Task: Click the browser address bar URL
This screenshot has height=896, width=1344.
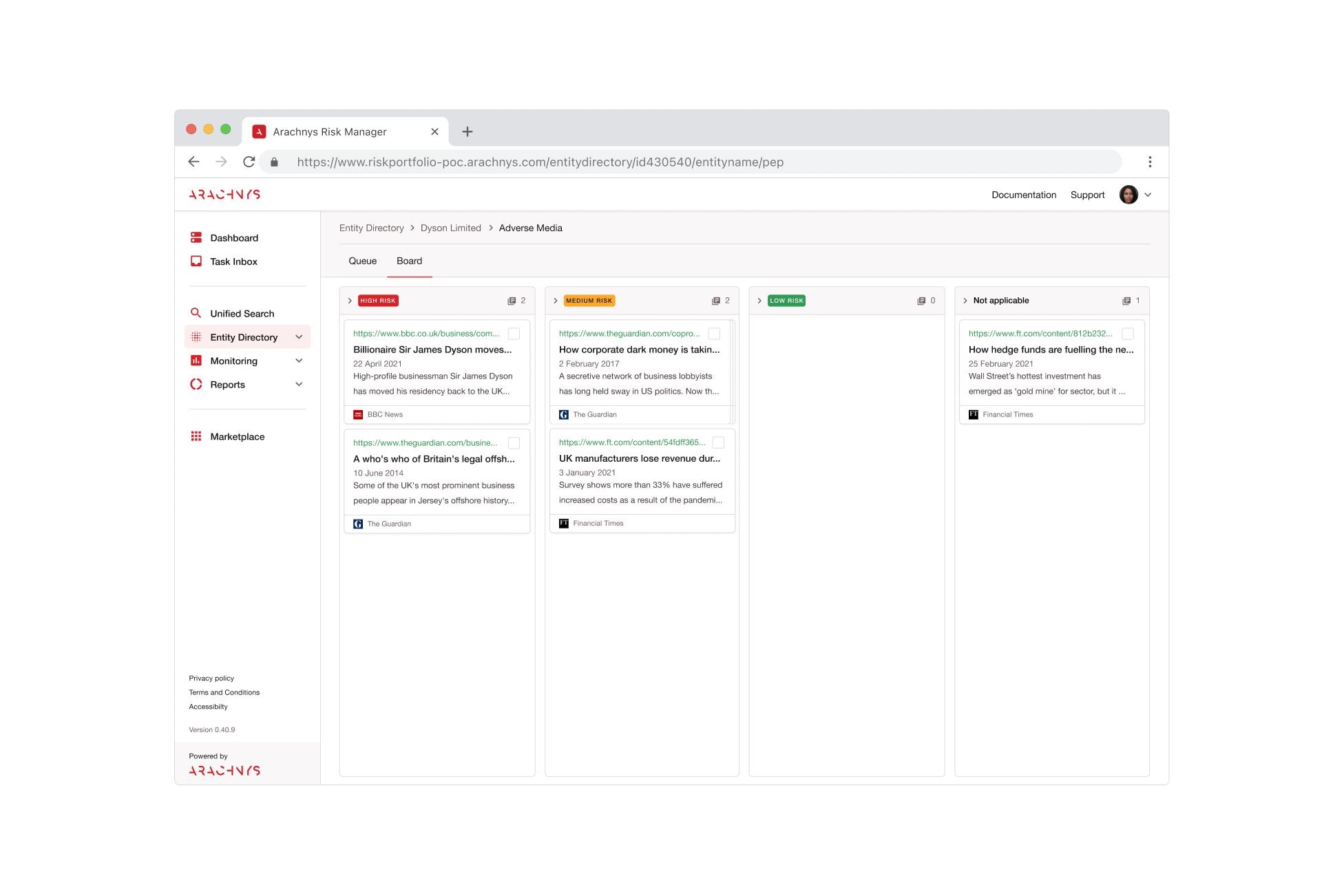Action: [x=540, y=162]
